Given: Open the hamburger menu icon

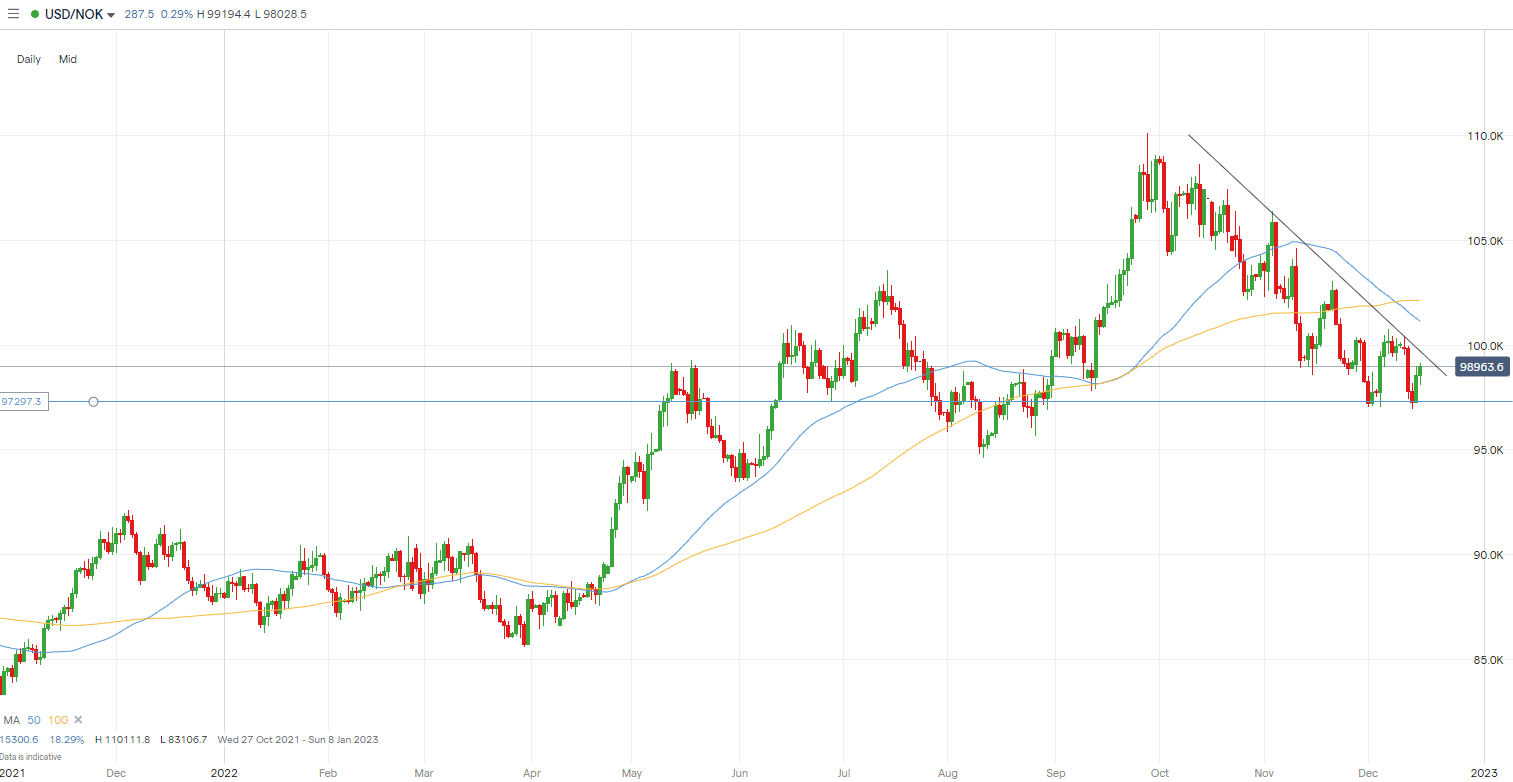Looking at the screenshot, I should 12,15.
